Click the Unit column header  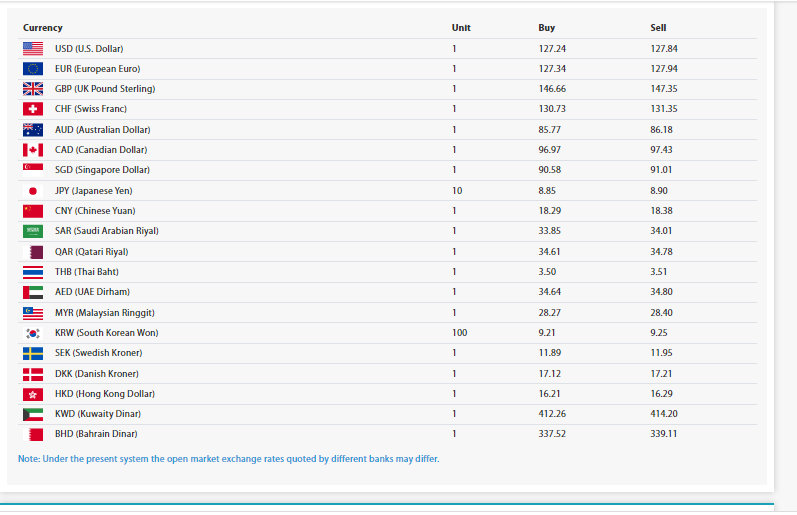(460, 28)
